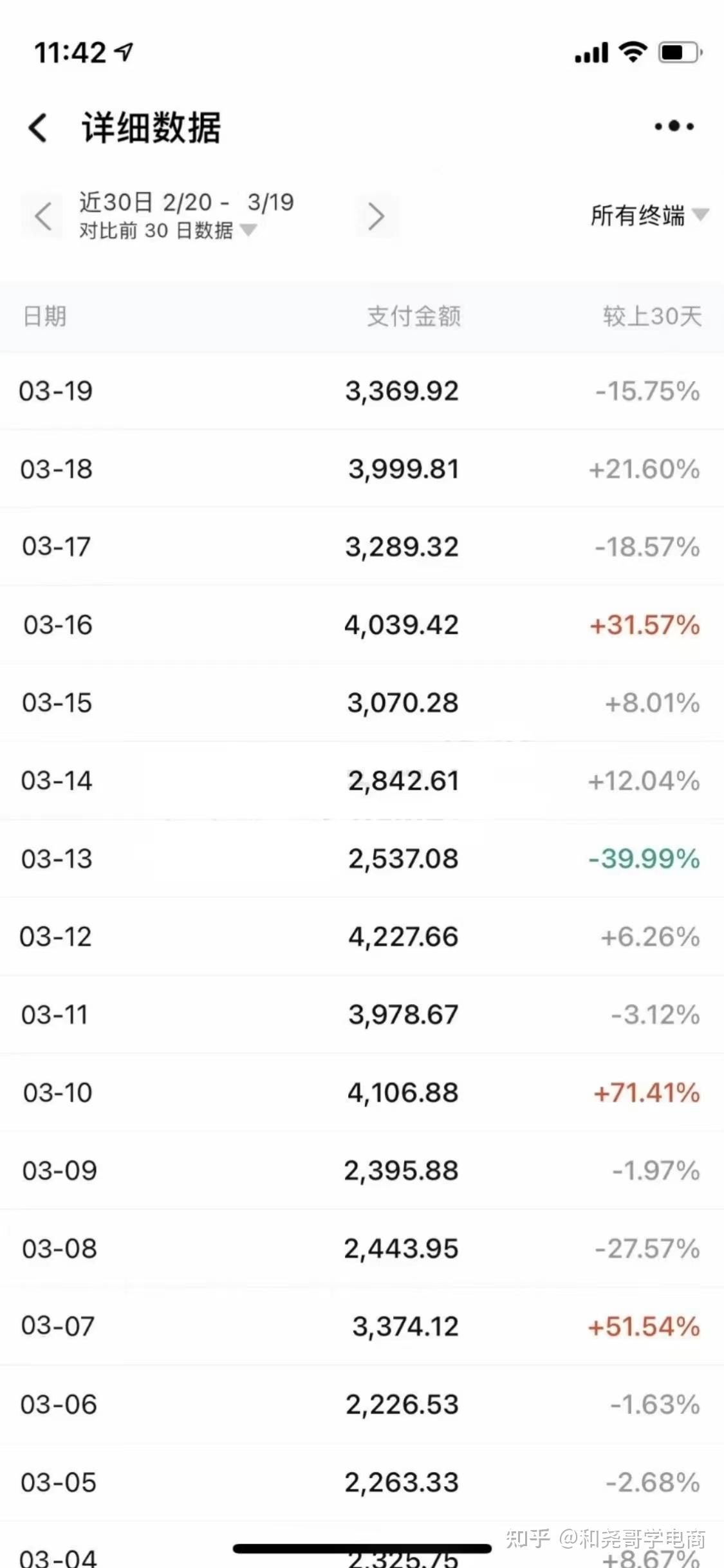Tap the location arrow in status bar

(x=124, y=51)
